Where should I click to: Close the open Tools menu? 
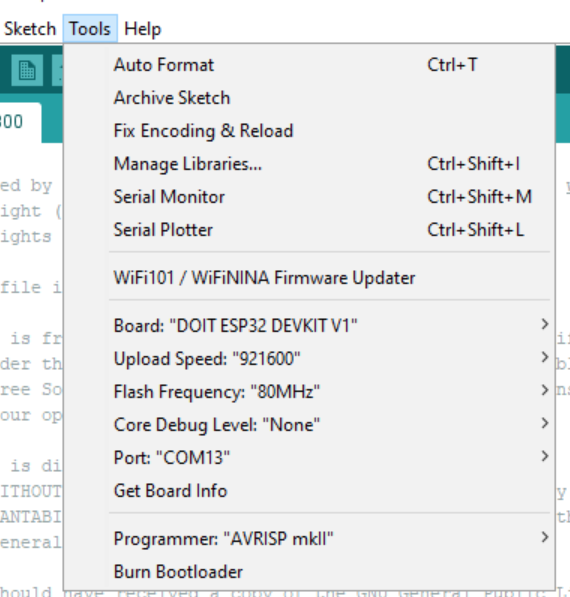coord(90,29)
